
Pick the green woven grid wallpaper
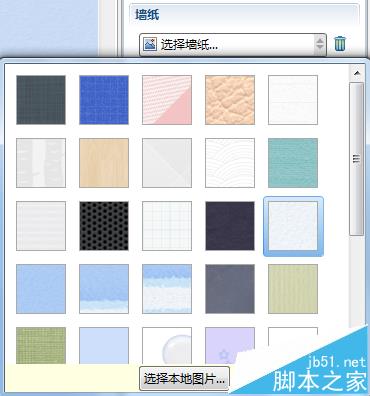(x=41, y=346)
